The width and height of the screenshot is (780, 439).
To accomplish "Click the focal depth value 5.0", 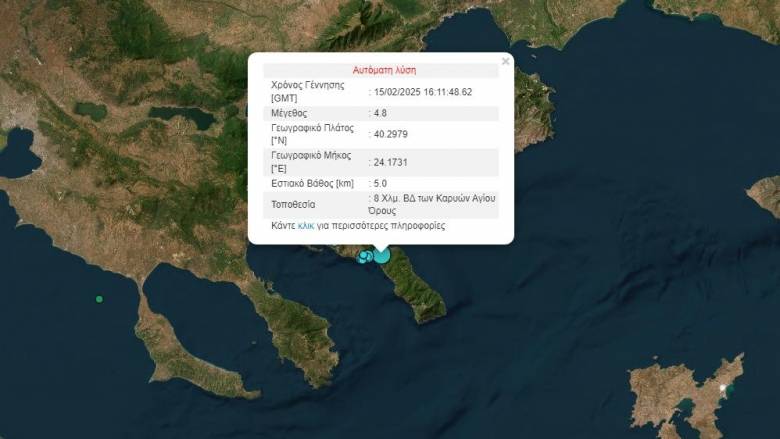I will click(x=381, y=183).
